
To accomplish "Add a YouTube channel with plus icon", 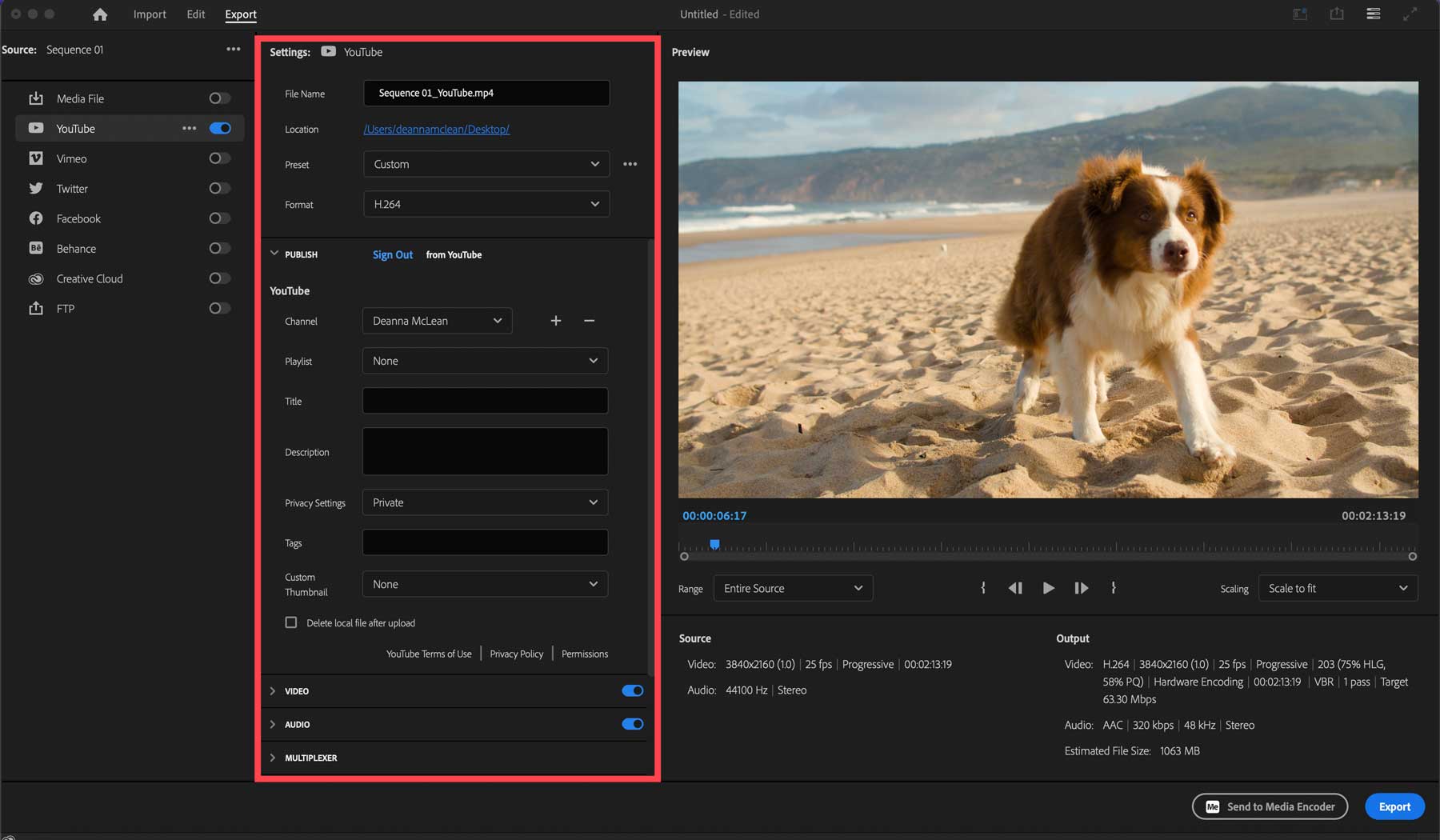I will (x=556, y=321).
